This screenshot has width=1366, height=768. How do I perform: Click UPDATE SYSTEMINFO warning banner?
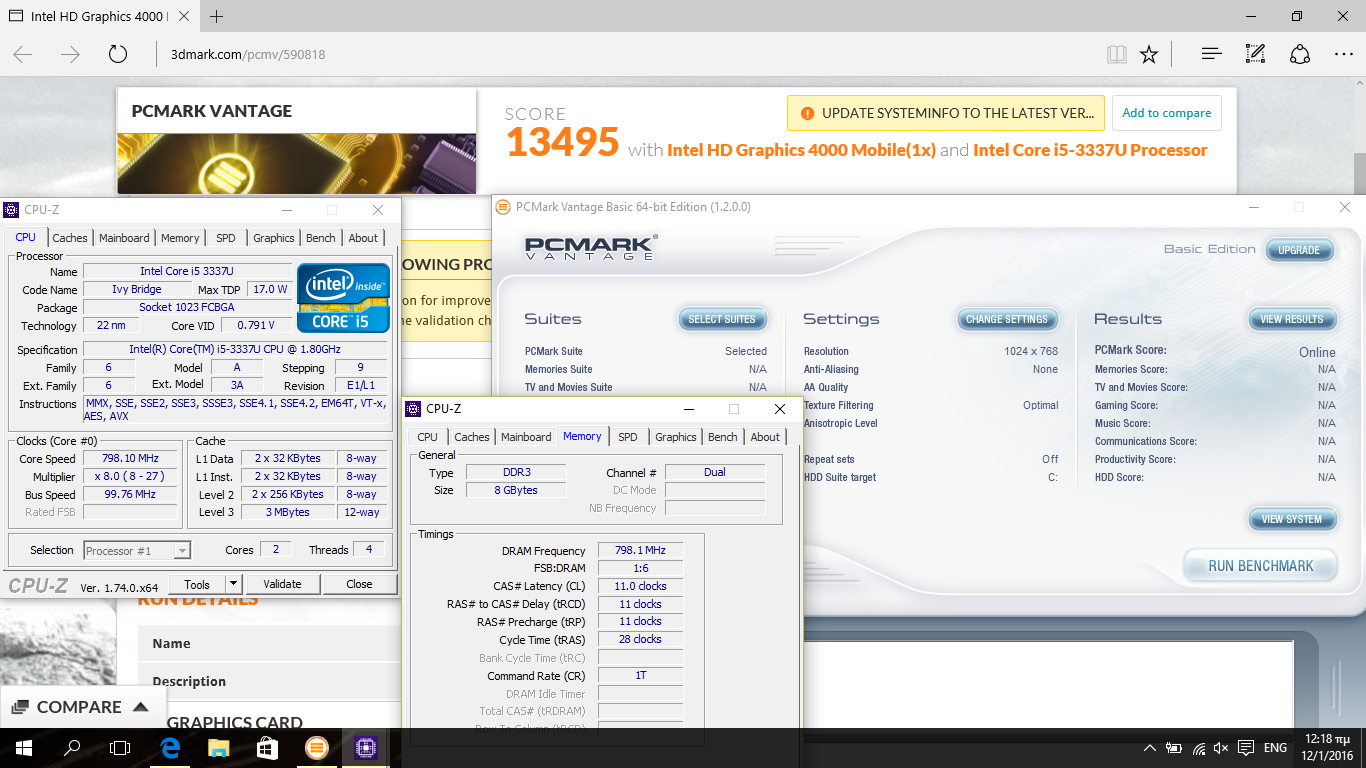947,113
